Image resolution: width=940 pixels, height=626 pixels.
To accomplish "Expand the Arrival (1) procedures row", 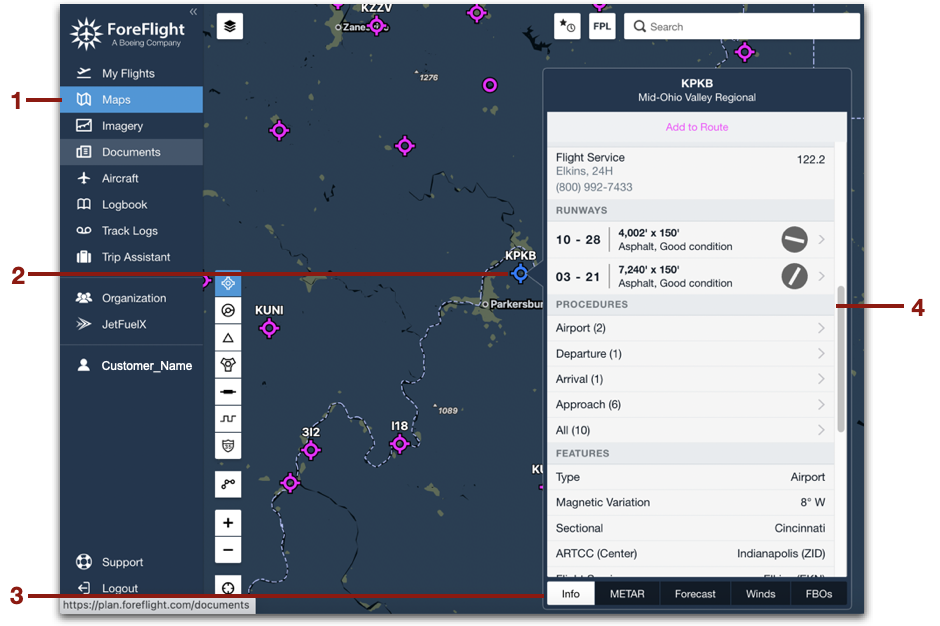I will point(691,379).
